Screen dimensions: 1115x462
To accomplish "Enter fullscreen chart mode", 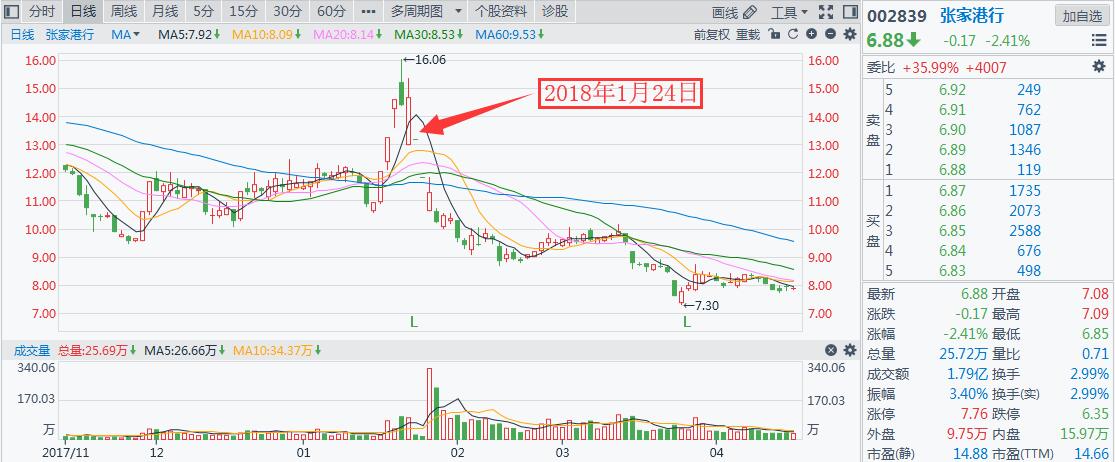I will [x=826, y=12].
